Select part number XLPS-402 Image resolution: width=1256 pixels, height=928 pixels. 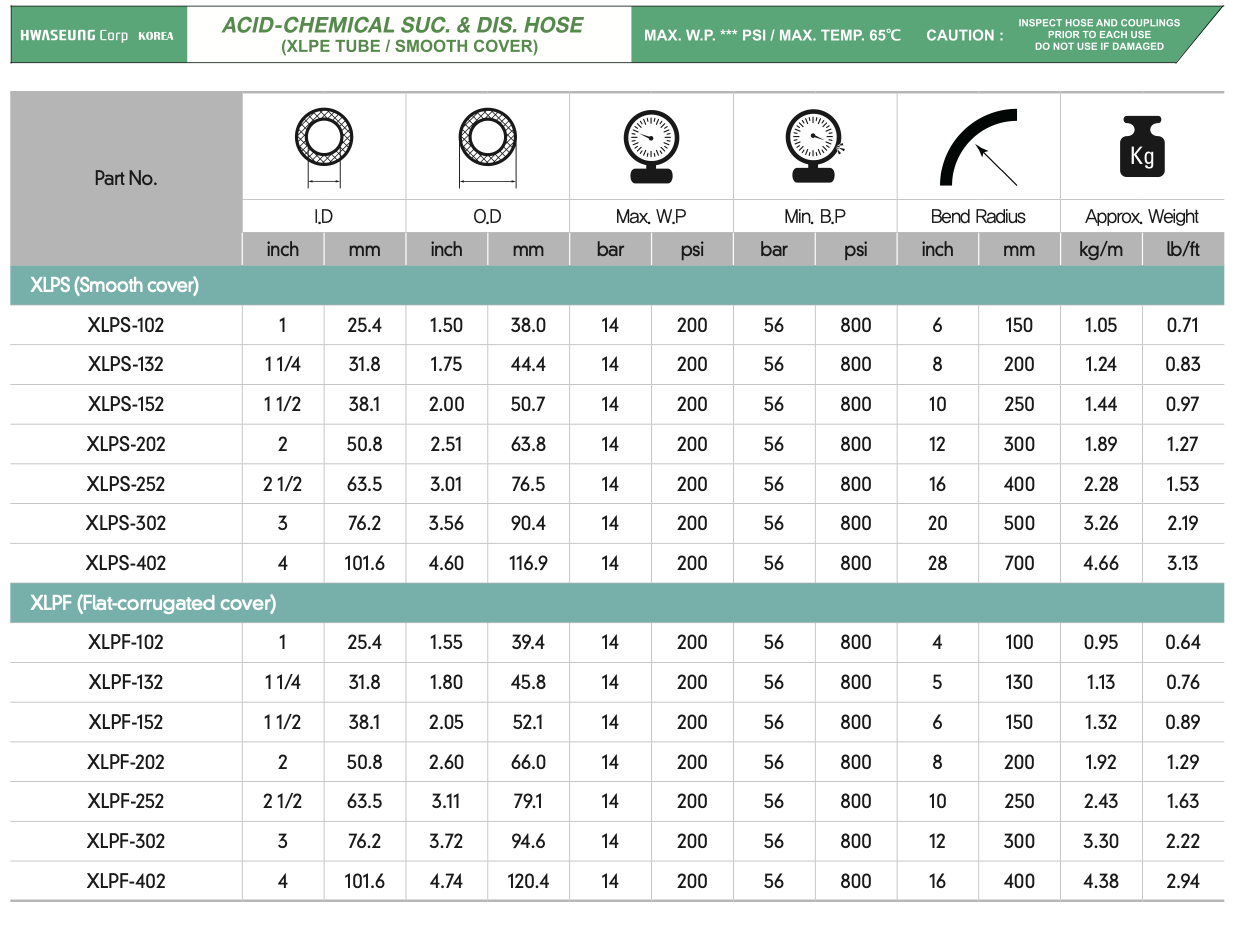click(126, 563)
